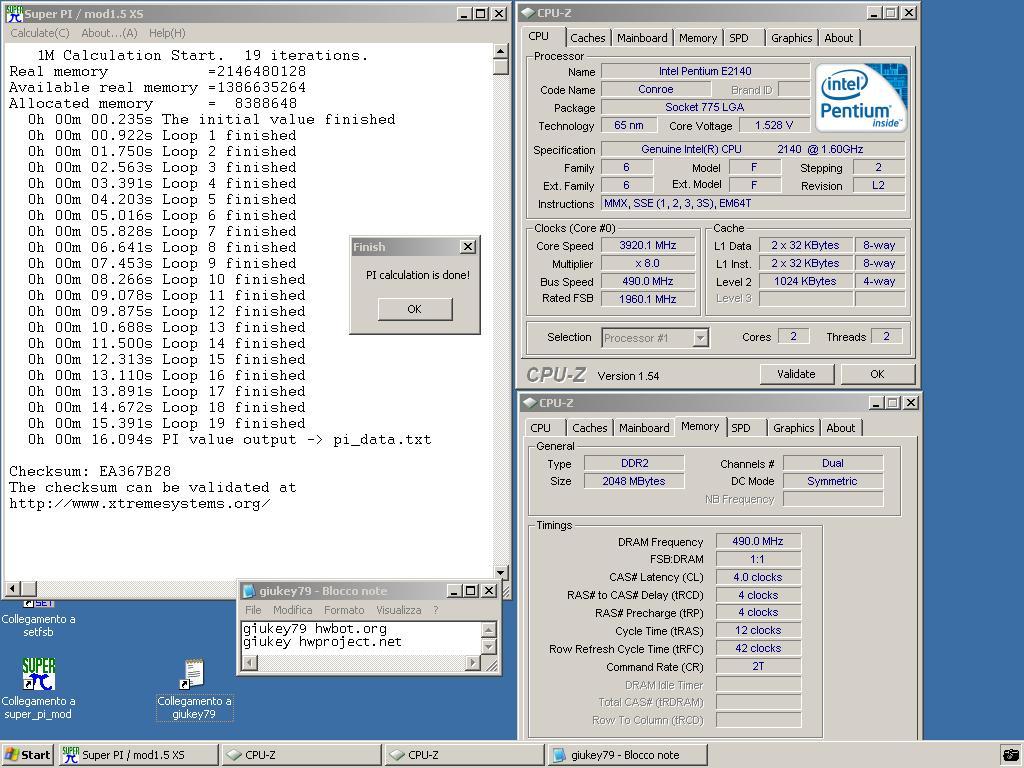Open the ? help menu in Blocco note
The image size is (1024, 768).
pyautogui.click(x=436, y=610)
